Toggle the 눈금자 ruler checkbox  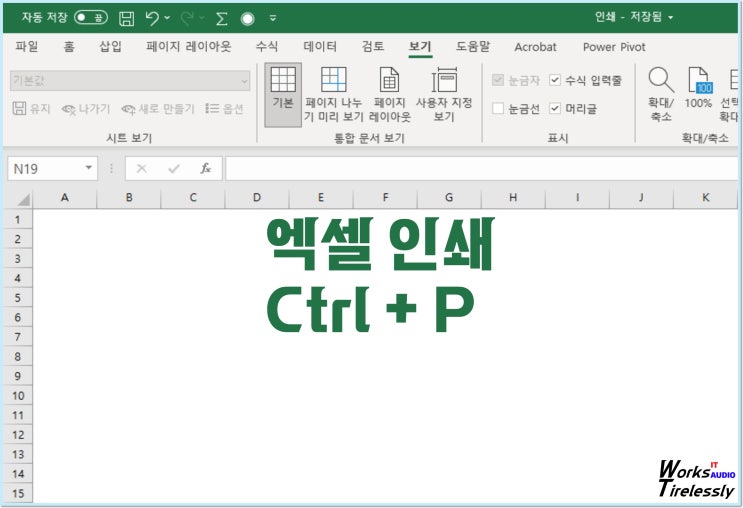(x=498, y=80)
